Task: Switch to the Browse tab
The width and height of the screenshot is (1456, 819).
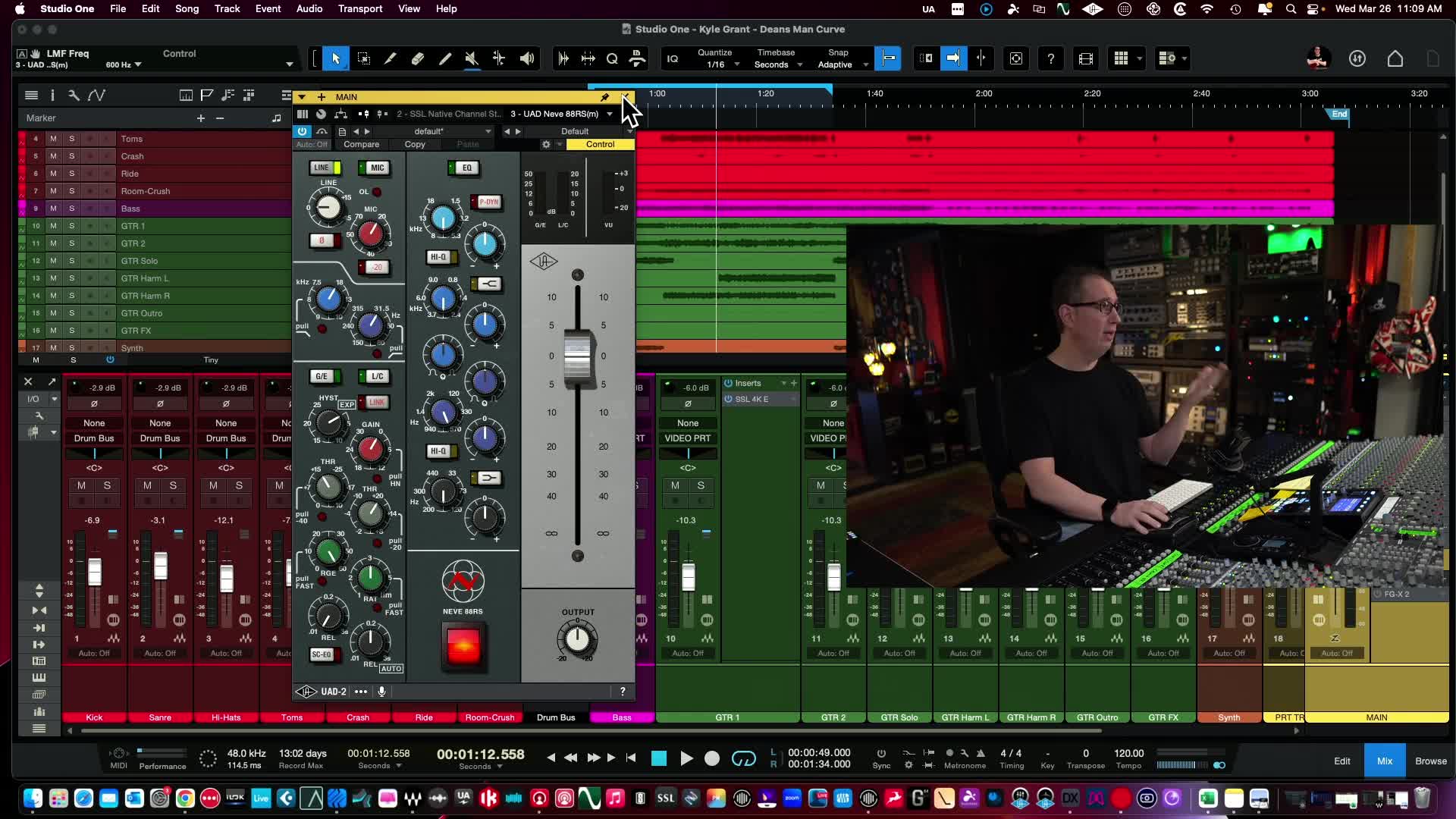Action: click(x=1431, y=761)
